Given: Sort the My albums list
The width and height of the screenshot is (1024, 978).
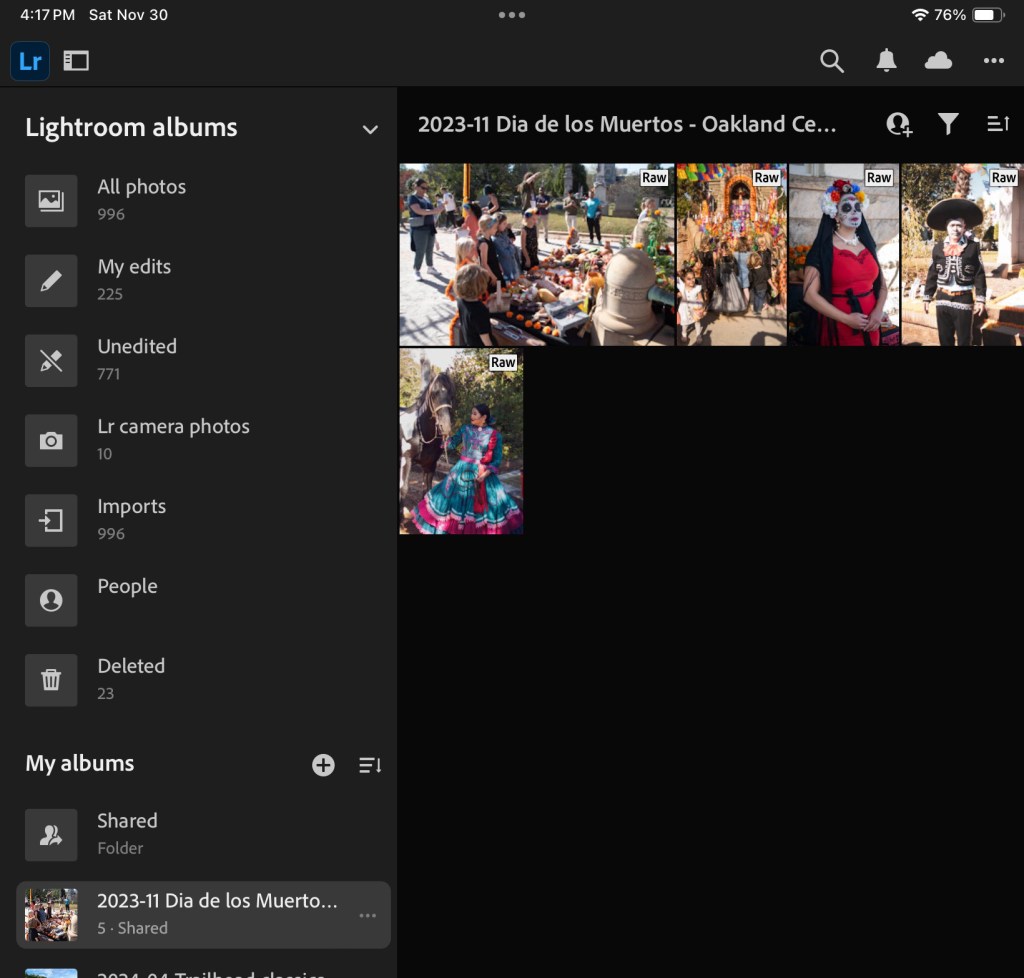Looking at the screenshot, I should point(370,765).
